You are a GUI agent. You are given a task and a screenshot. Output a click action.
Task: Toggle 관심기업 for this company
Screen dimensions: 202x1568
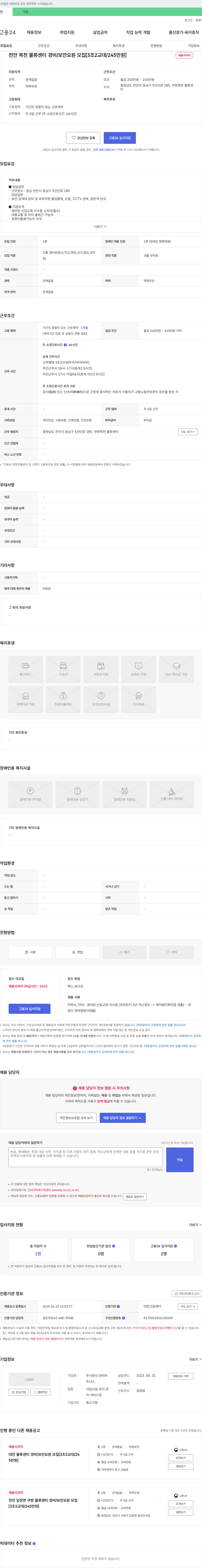coord(19,1392)
